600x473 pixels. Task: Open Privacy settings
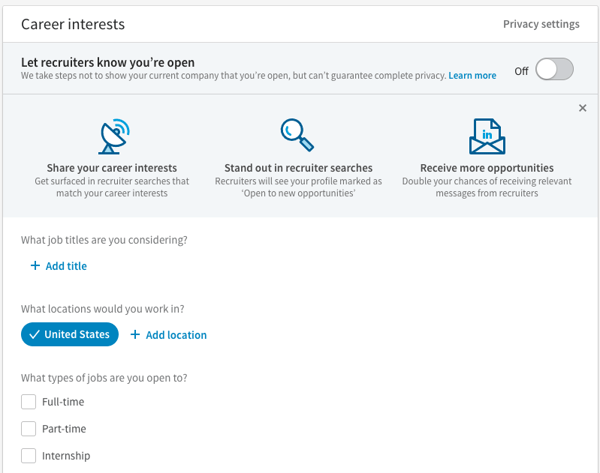tap(540, 24)
